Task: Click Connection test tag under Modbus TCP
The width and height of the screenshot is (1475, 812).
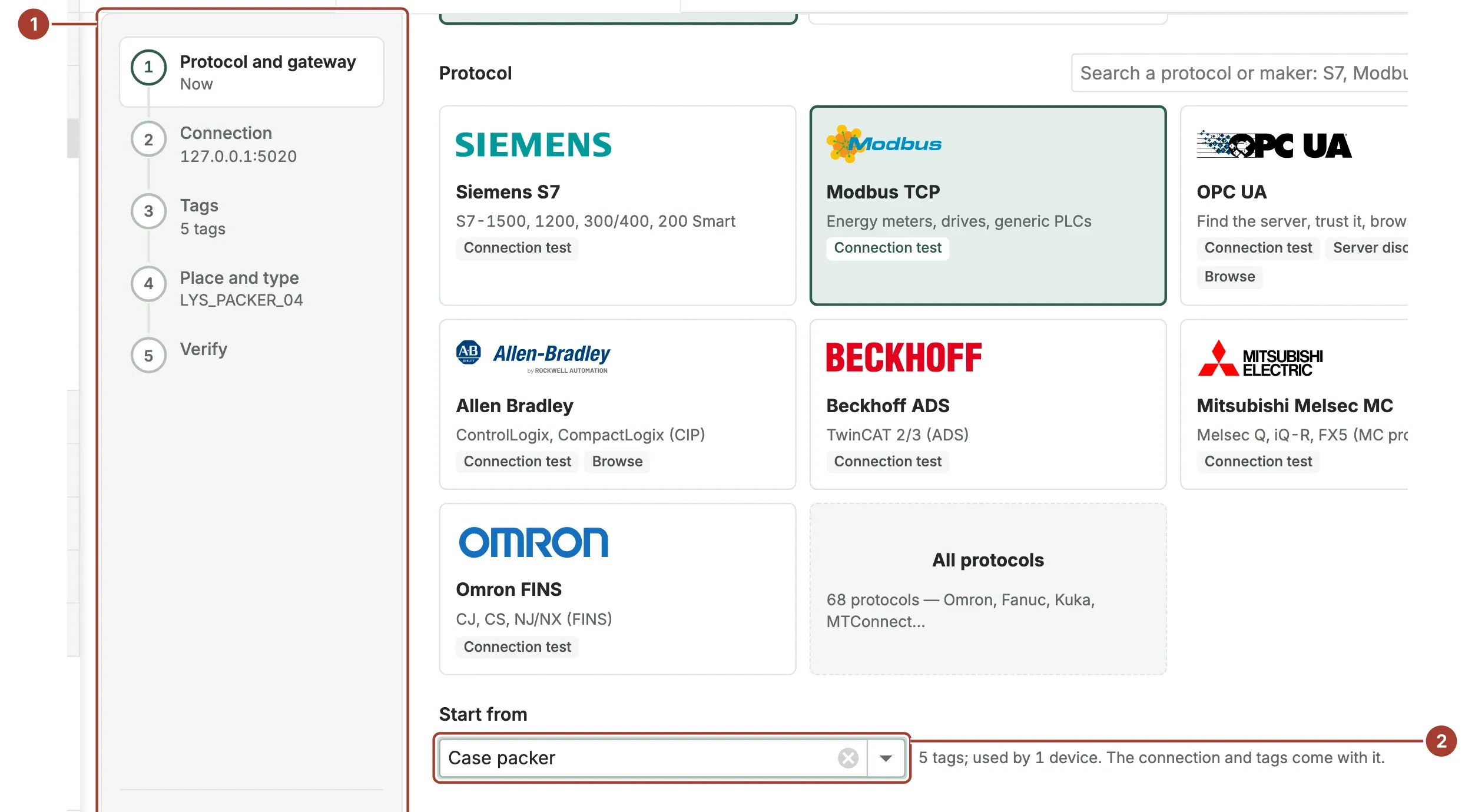Action: [x=887, y=248]
